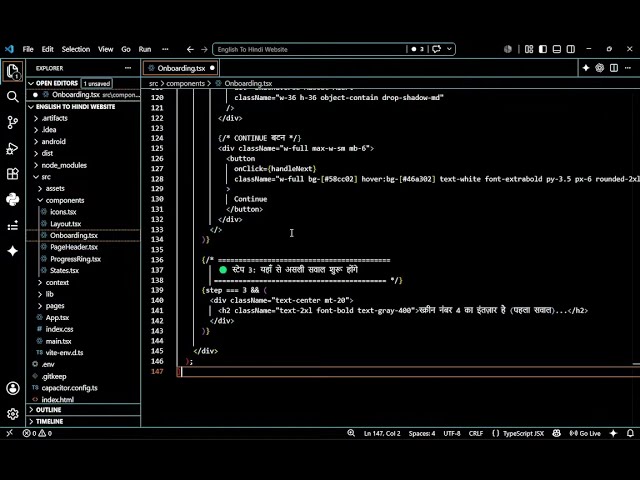Open the Source Control view
The image size is (640, 480).
(12, 122)
